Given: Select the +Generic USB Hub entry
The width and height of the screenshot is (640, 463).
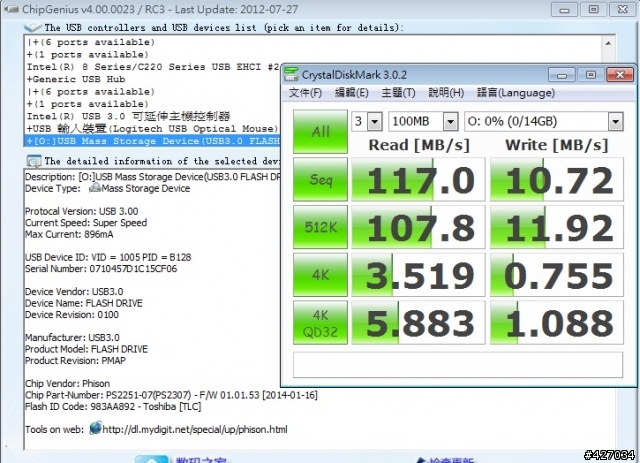Looking at the screenshot, I should 76,79.
